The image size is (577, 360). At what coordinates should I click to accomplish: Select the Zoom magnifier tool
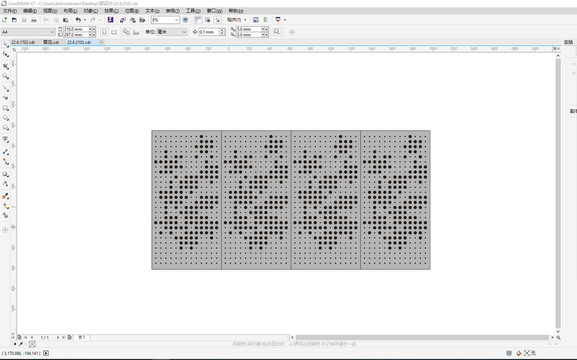(6, 76)
